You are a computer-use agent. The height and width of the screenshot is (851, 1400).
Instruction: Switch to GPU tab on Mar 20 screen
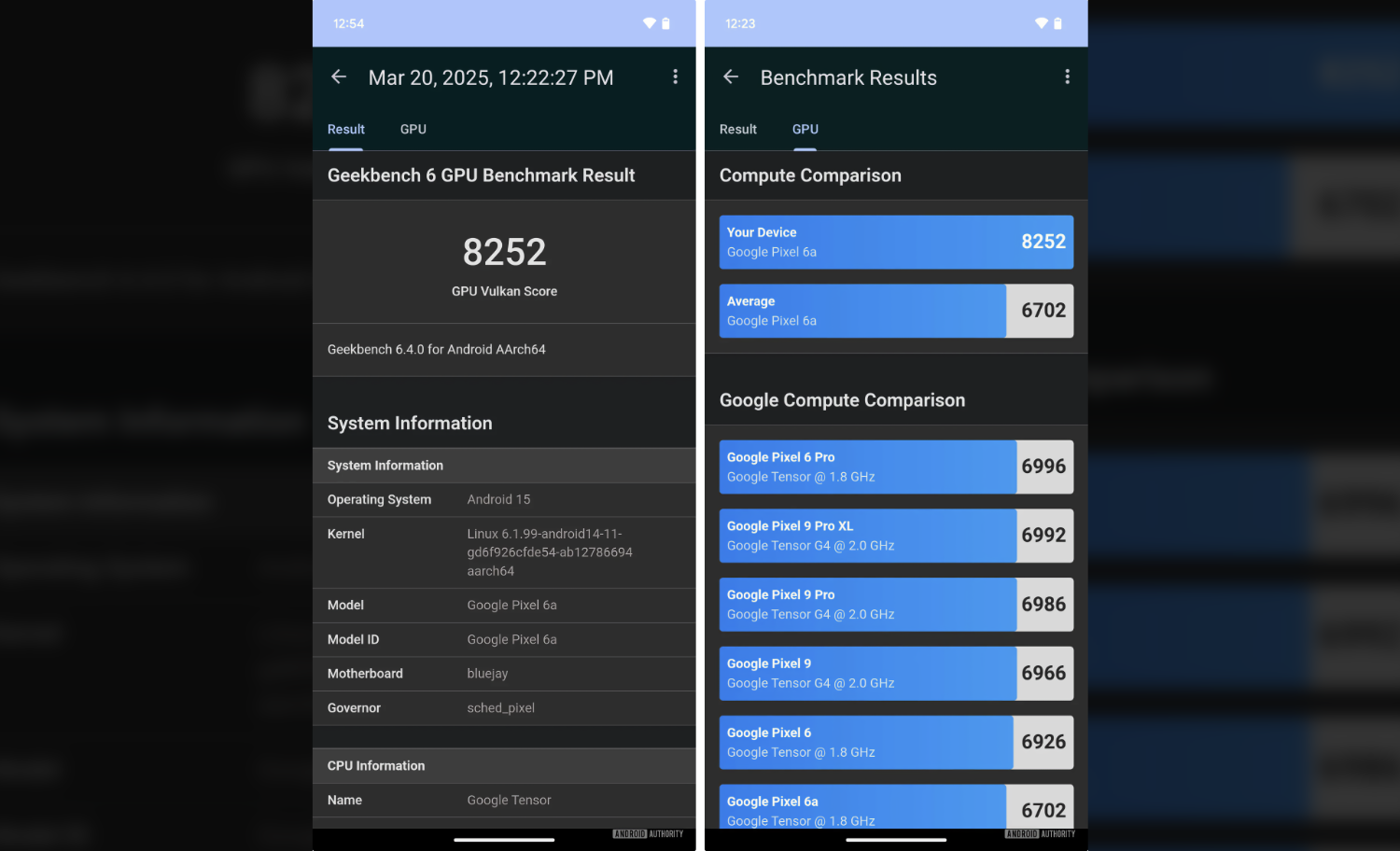(413, 130)
